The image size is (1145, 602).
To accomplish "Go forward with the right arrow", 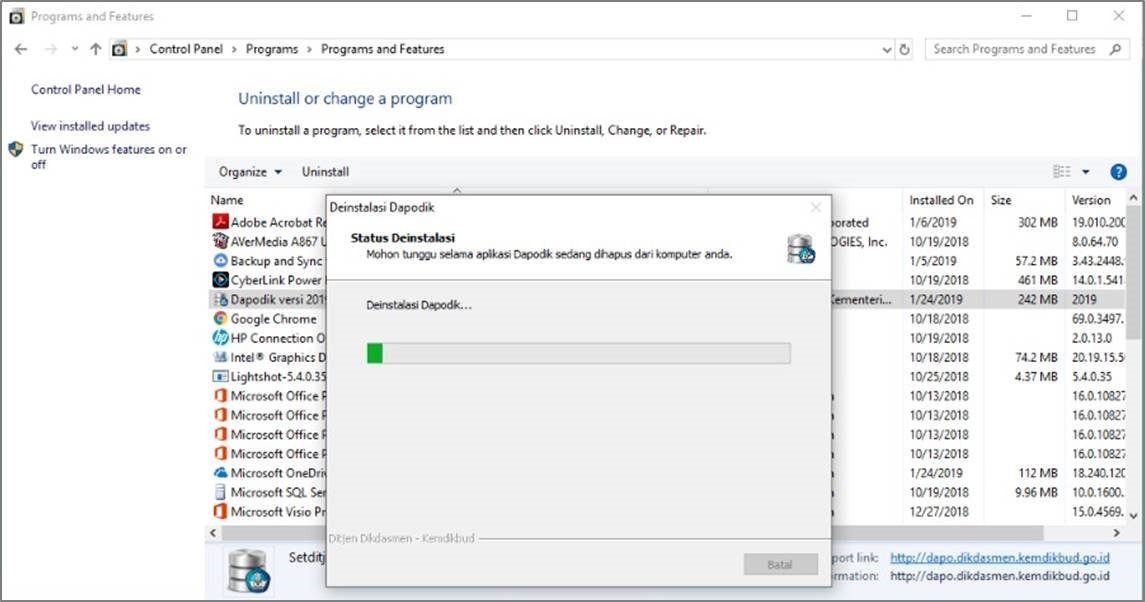I will pos(50,49).
